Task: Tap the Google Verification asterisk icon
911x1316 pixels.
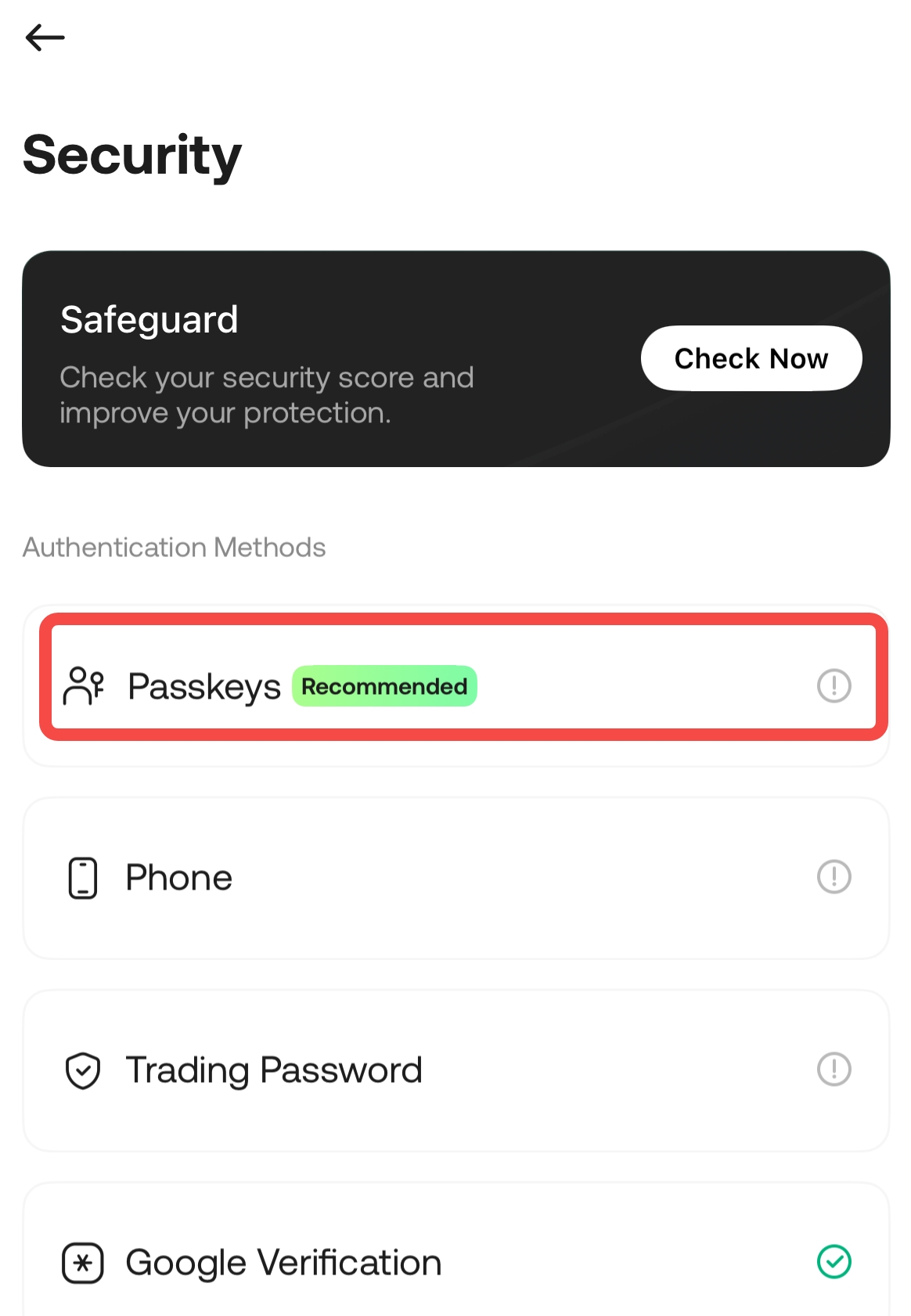Action: click(x=83, y=1263)
